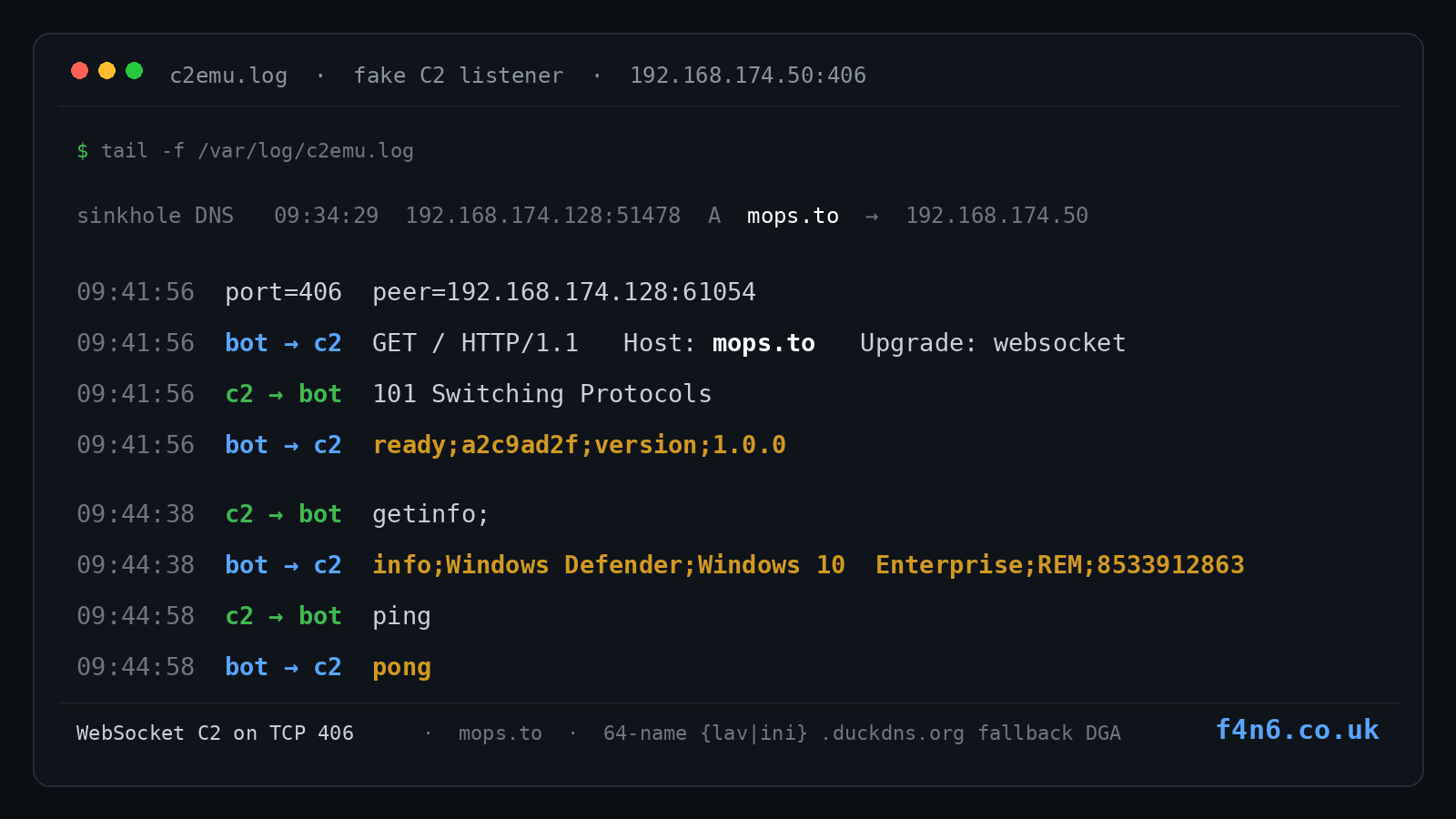
Task: Minimize the window using the yellow dot
Action: click(107, 71)
